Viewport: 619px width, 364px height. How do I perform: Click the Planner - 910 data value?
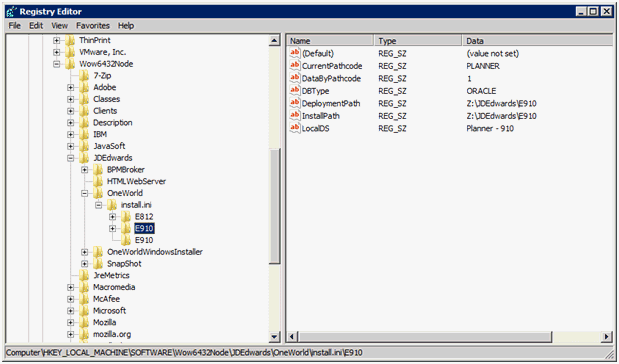pyautogui.click(x=490, y=128)
